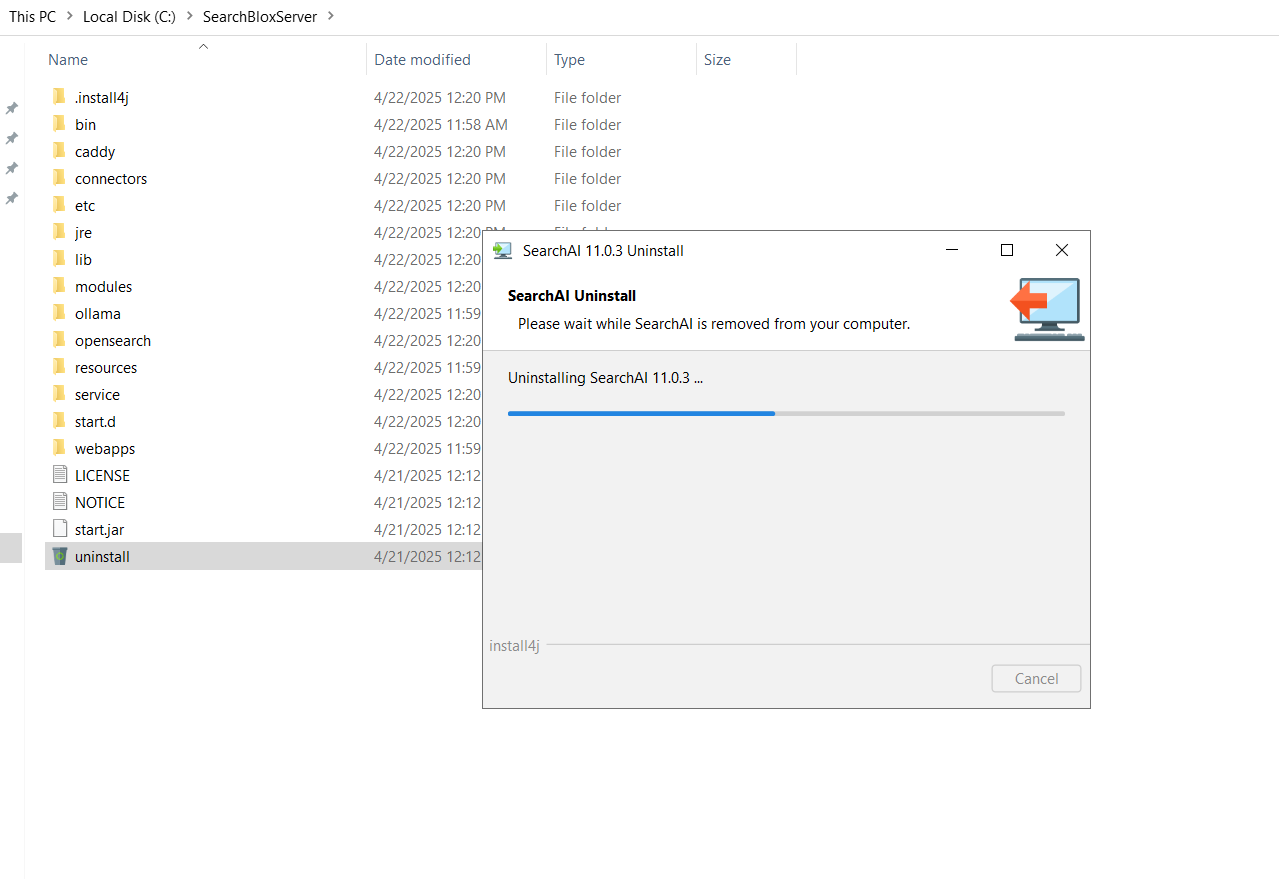The height and width of the screenshot is (879, 1279).
Task: Click the etc folder icon
Action: (x=59, y=205)
